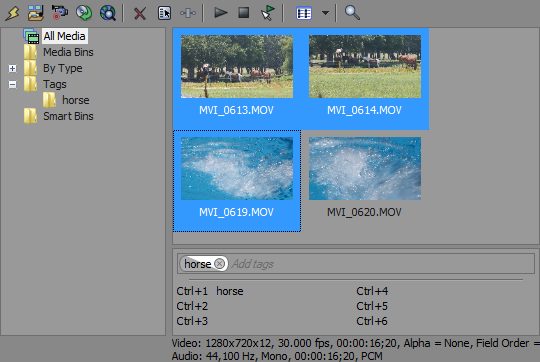Click the Add tags input field
The image size is (540, 362).
[x=381, y=264]
